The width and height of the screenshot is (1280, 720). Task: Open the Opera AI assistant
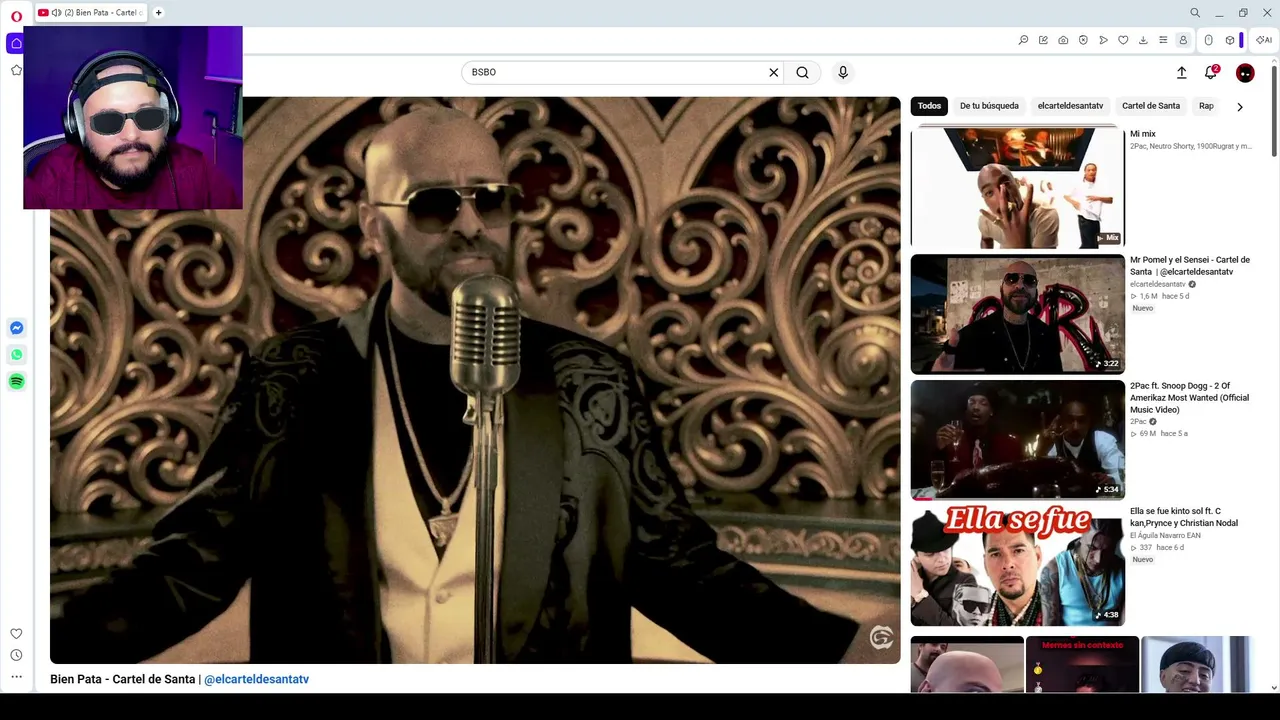[x=1264, y=40]
